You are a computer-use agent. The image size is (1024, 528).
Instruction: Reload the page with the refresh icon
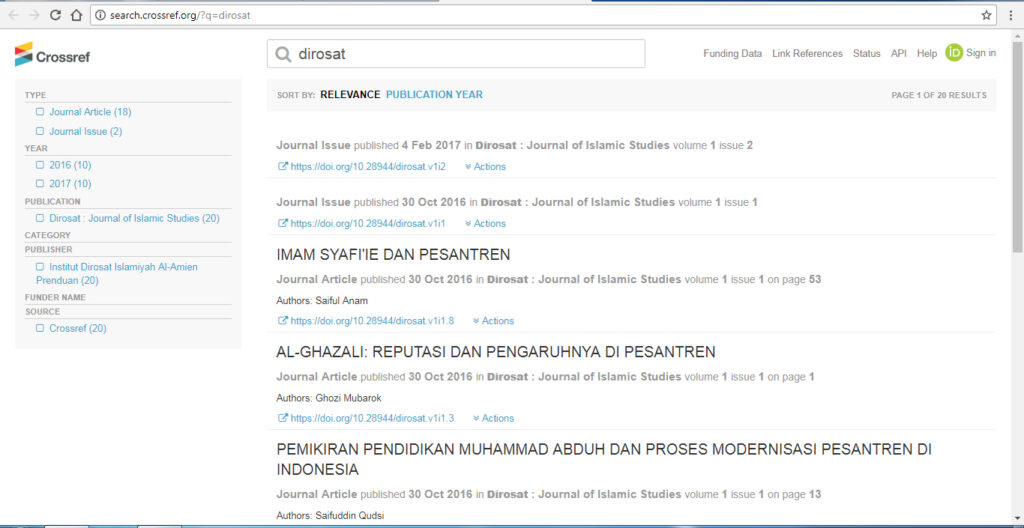[56, 15]
